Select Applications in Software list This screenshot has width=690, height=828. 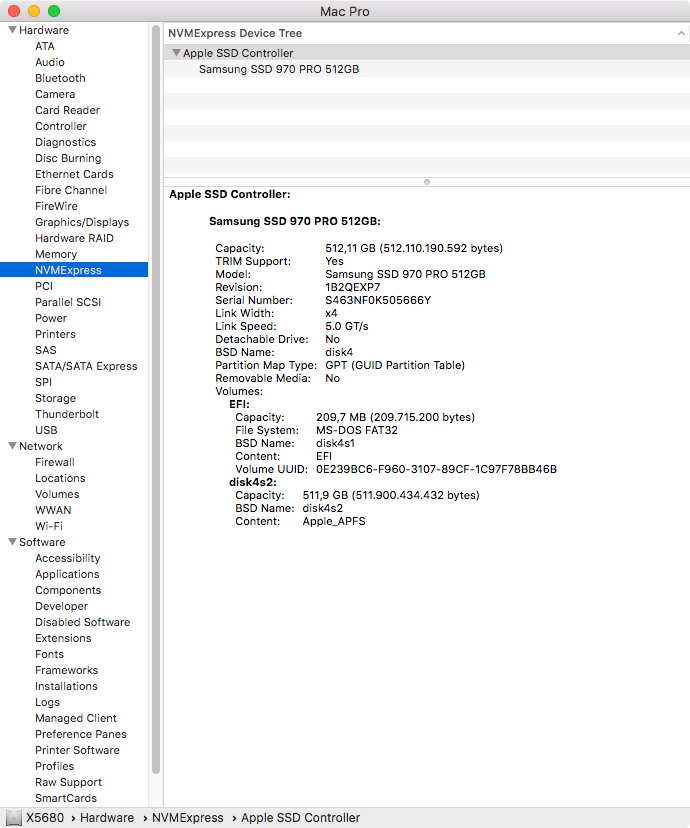(x=67, y=574)
